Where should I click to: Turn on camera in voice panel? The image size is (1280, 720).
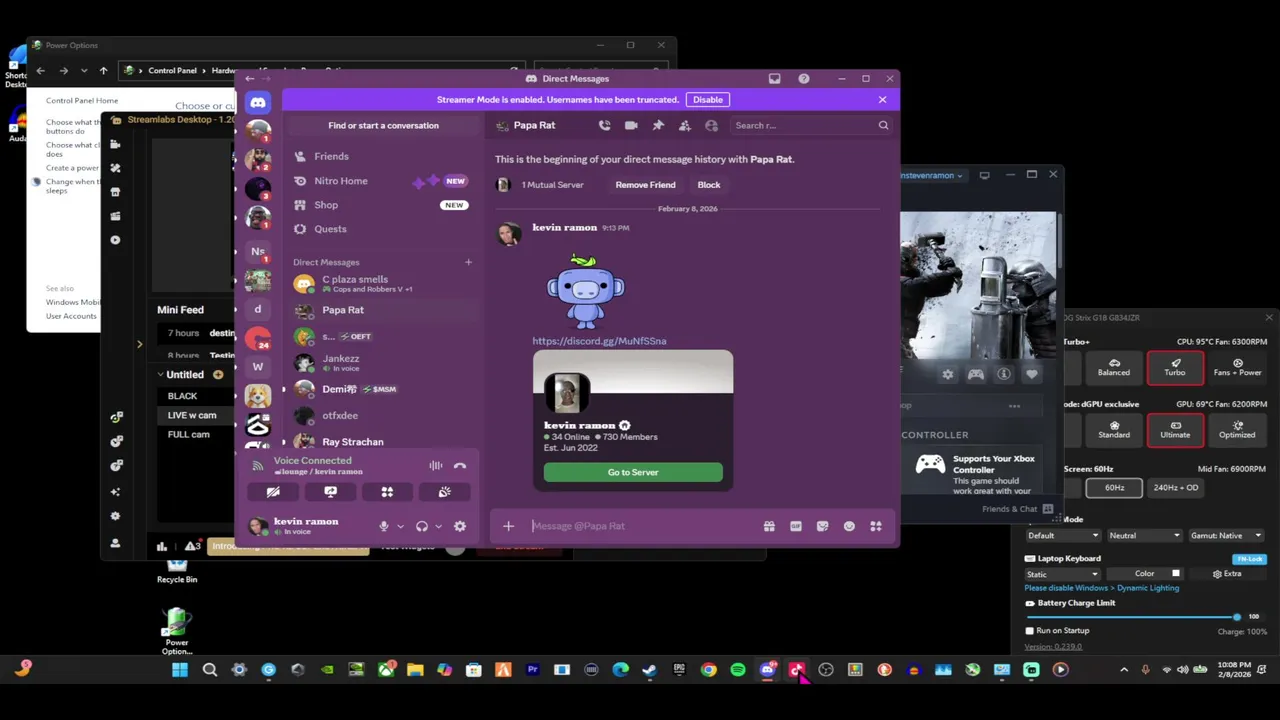273,492
